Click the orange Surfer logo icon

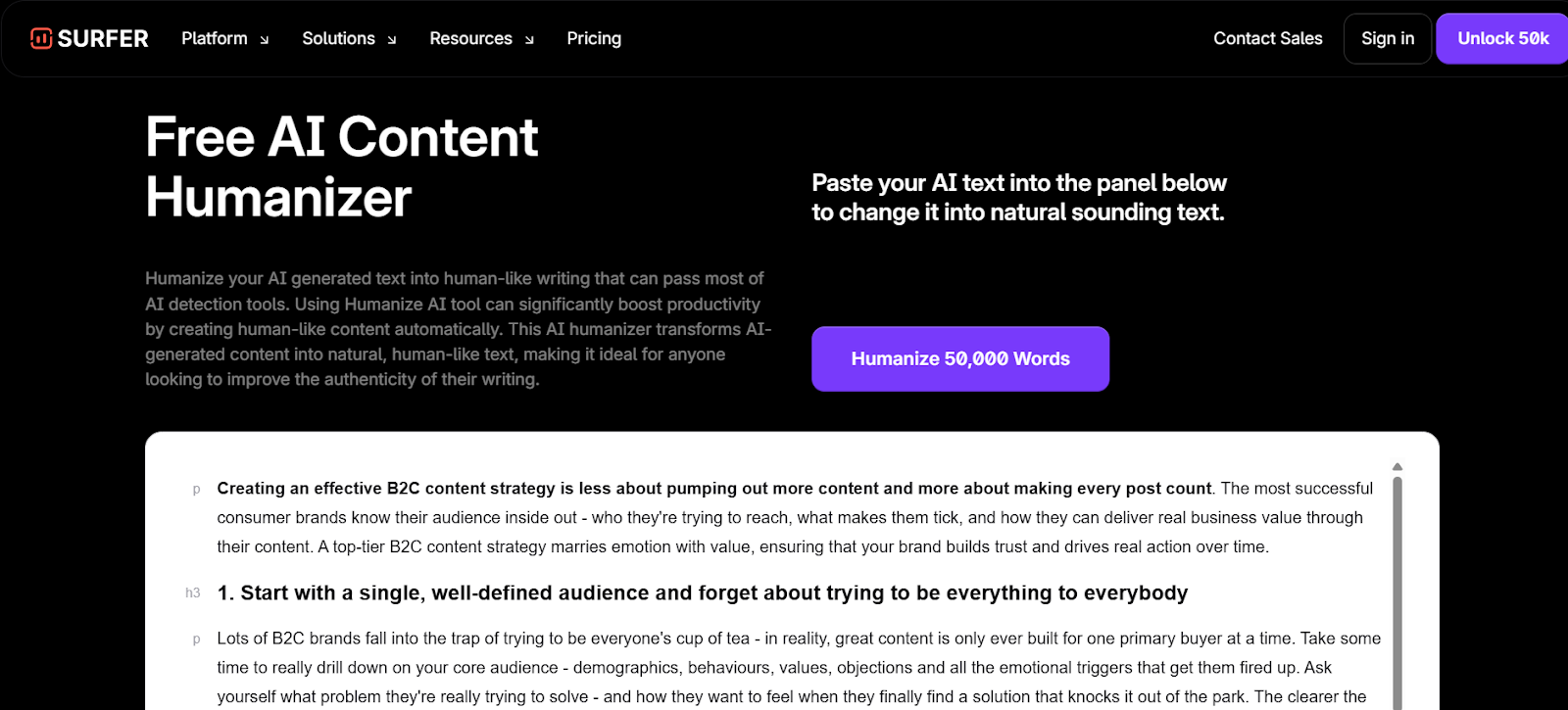click(40, 38)
